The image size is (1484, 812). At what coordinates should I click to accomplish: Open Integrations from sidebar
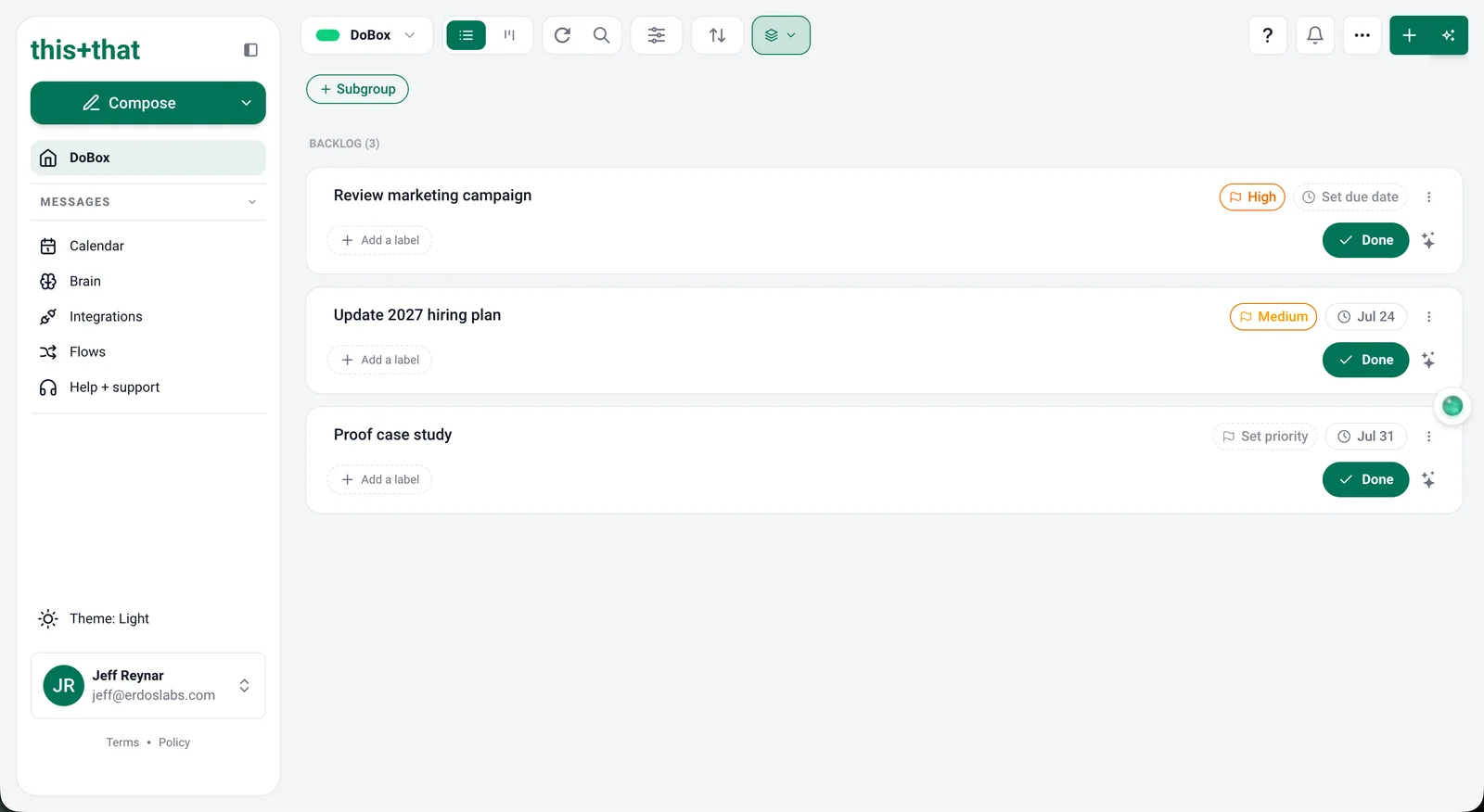coord(148,316)
